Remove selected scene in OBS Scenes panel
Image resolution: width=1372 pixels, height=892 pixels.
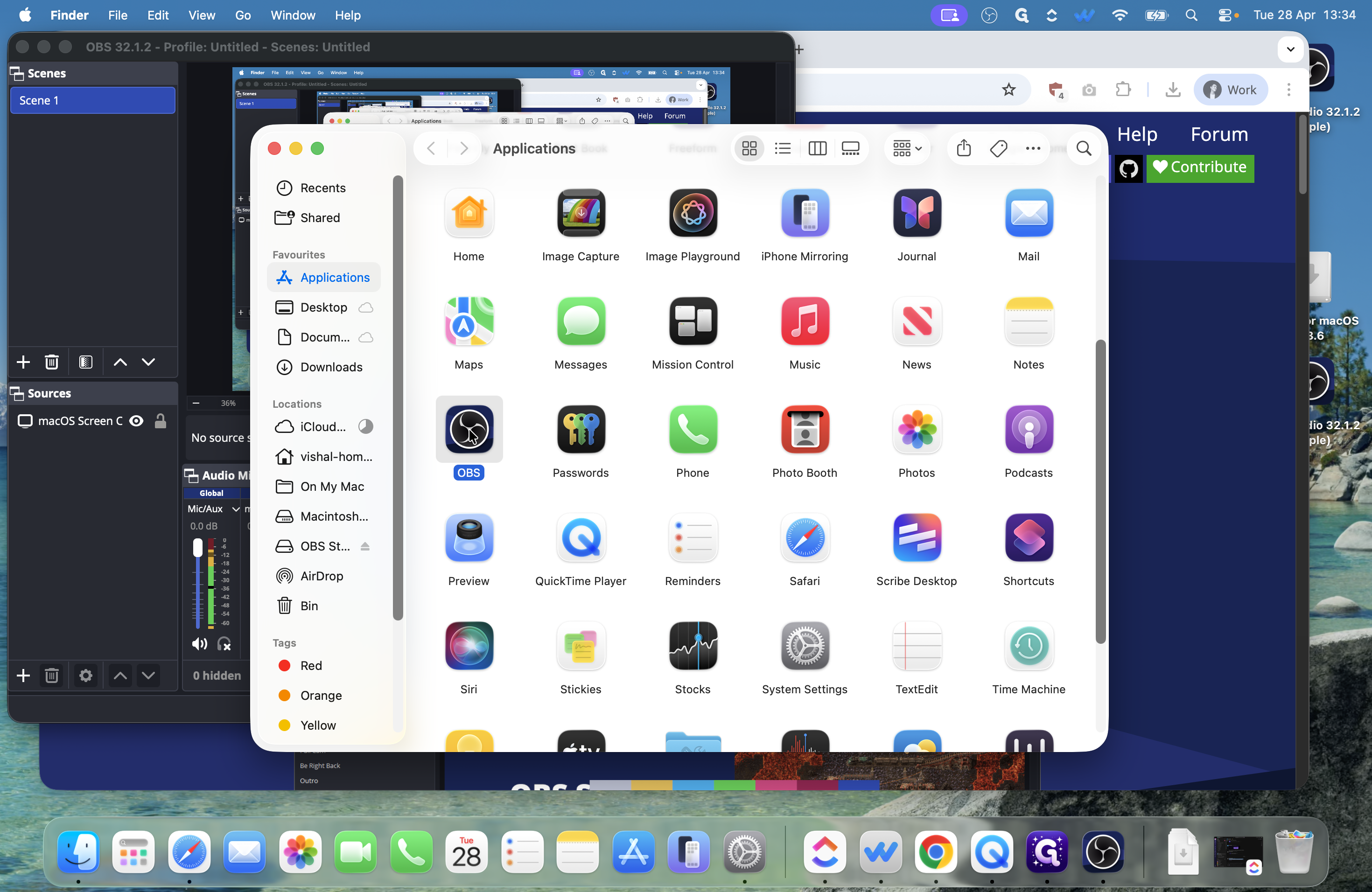[x=52, y=362]
